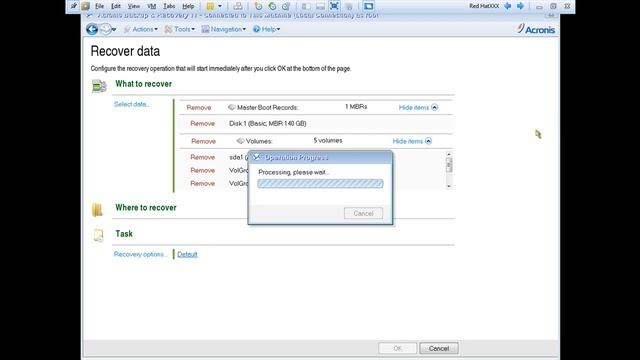The height and width of the screenshot is (360, 640).
Task: Open the VM menu
Action: 151,7
